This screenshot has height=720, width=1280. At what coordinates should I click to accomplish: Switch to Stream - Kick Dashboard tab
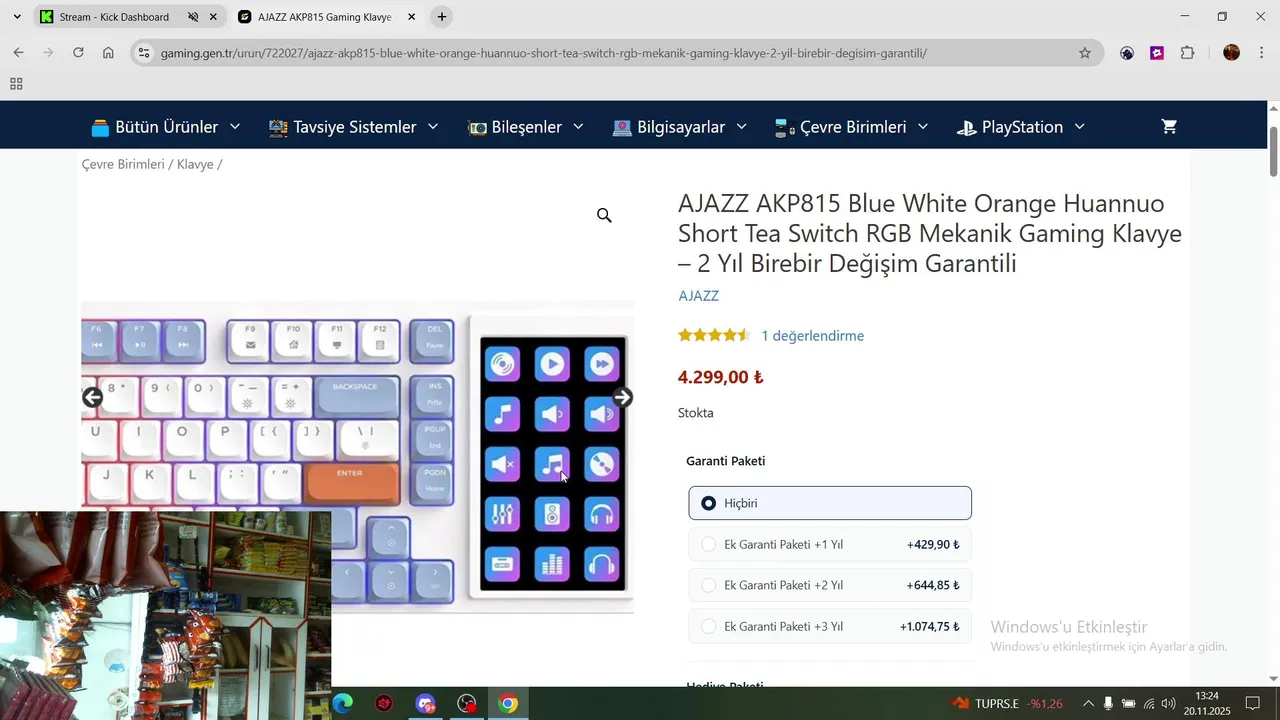tap(114, 17)
